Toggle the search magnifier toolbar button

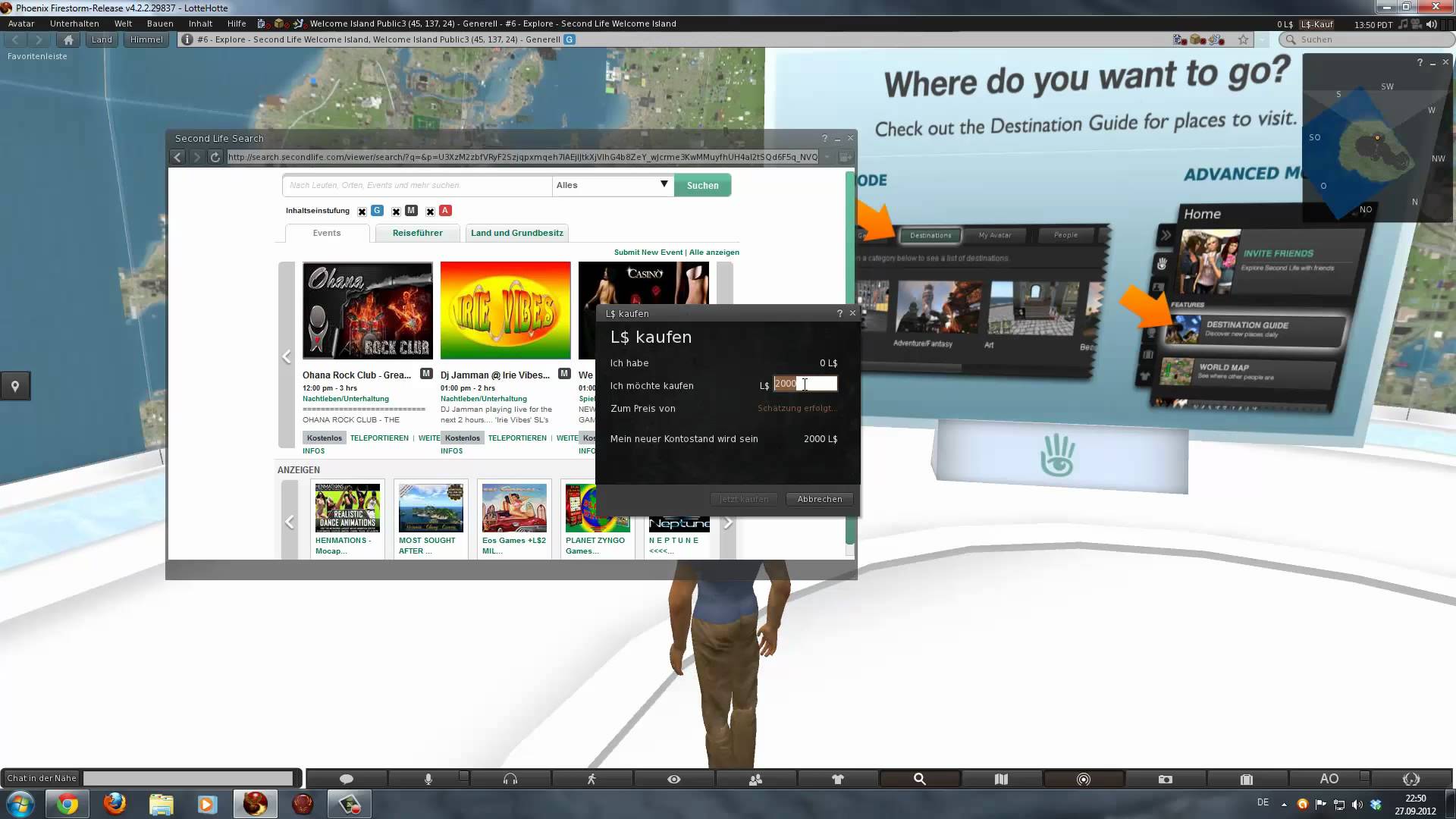[x=919, y=779]
